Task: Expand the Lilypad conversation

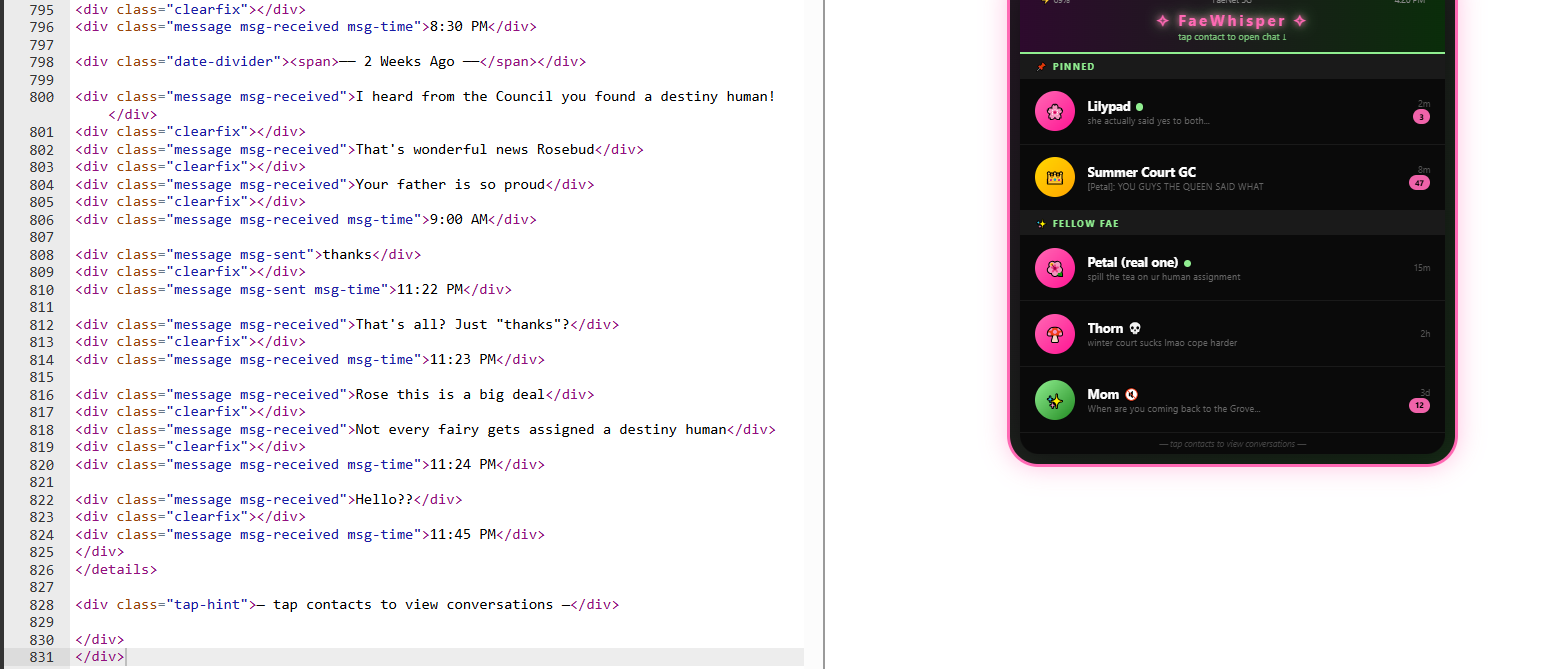Action: click(x=1232, y=112)
